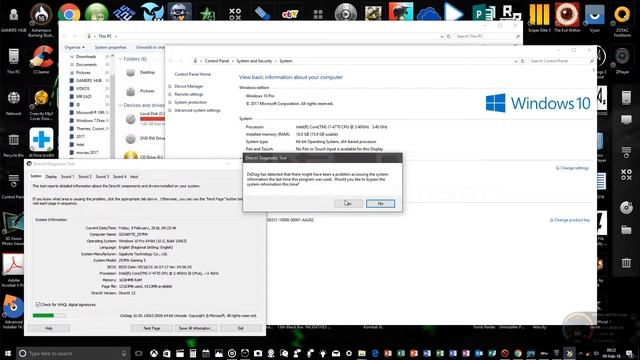Click Yes in the DirectX Diagnostic dialog
640x360 pixels.
click(348, 203)
